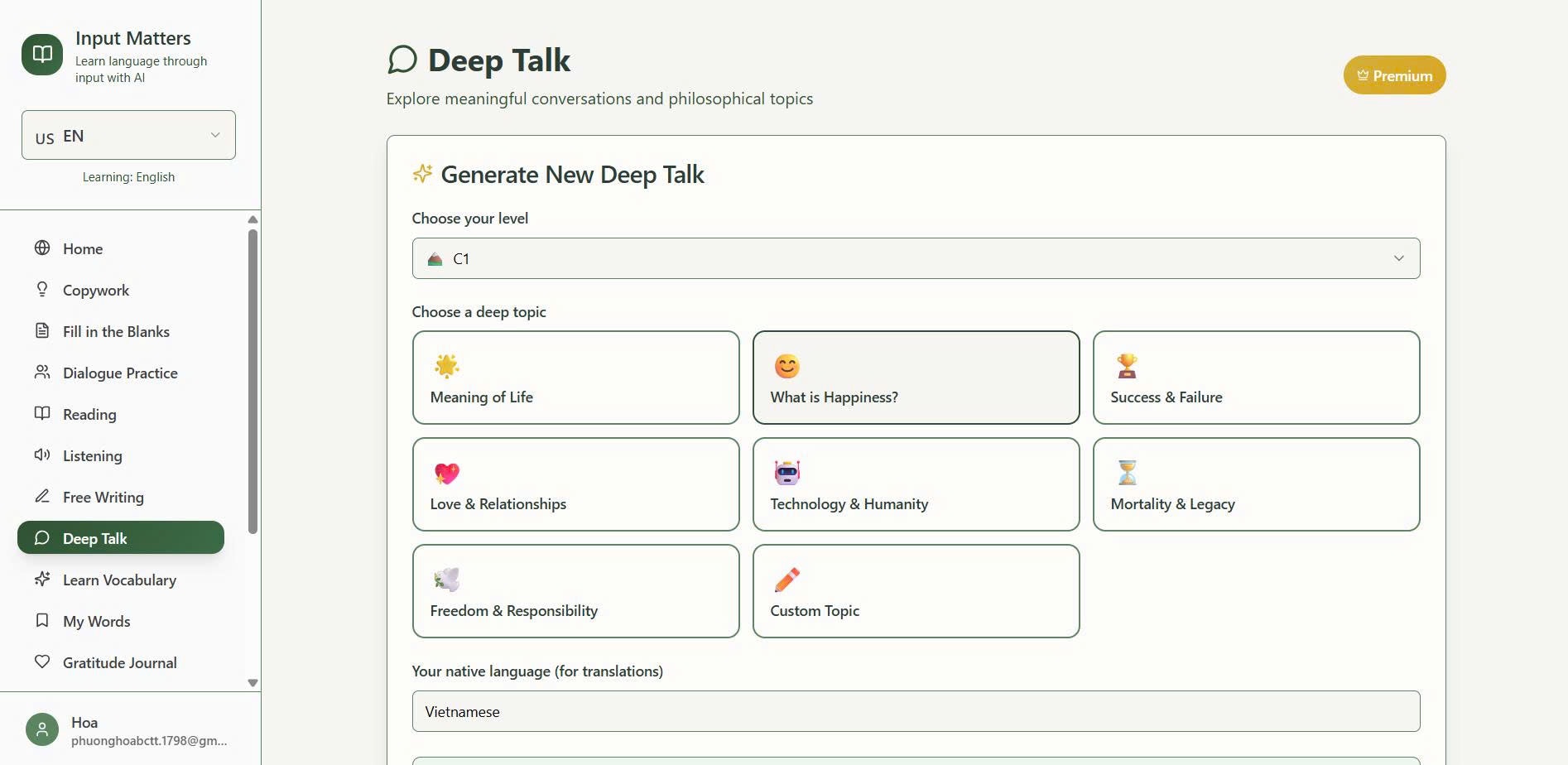Open Fill in the Blanks exercise
Screen dimensions: 1568x765
pos(121,331)
